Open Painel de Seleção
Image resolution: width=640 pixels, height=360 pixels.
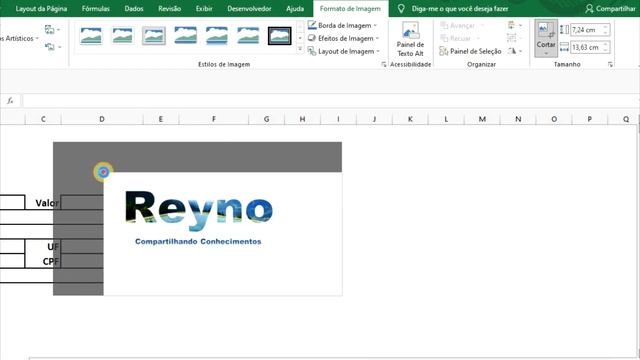[470, 51]
